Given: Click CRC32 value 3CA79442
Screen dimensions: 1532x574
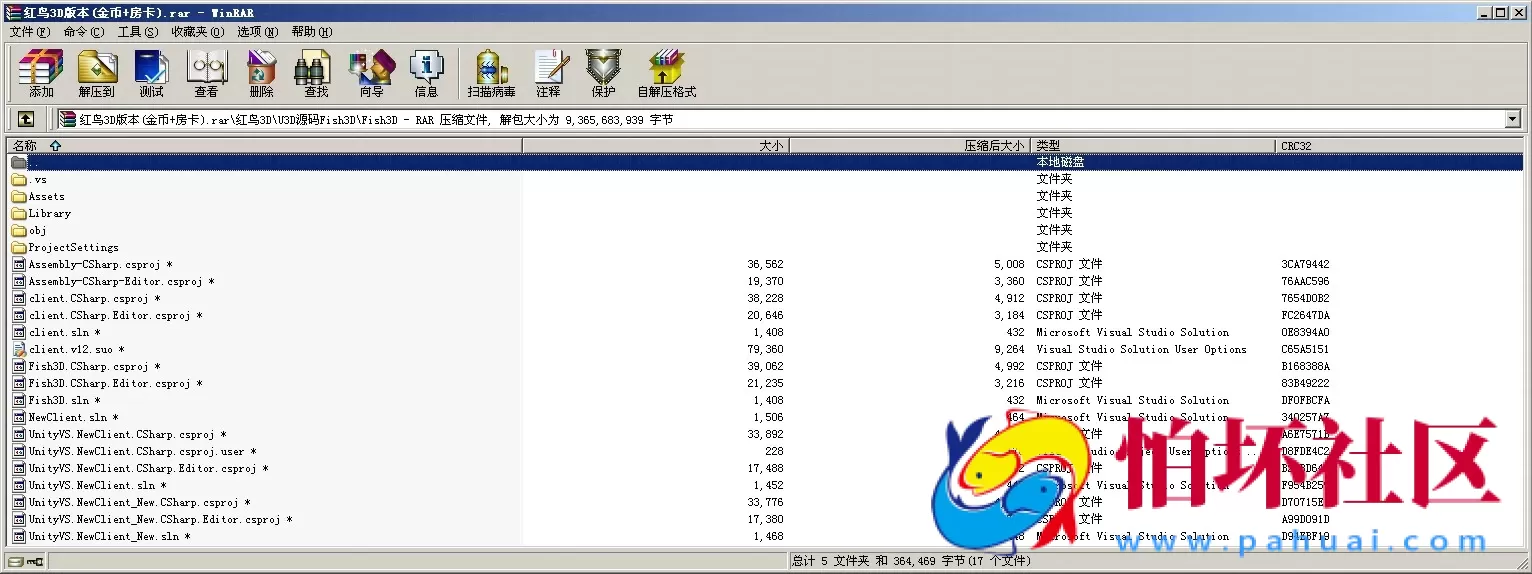Looking at the screenshot, I should coord(1305,265).
